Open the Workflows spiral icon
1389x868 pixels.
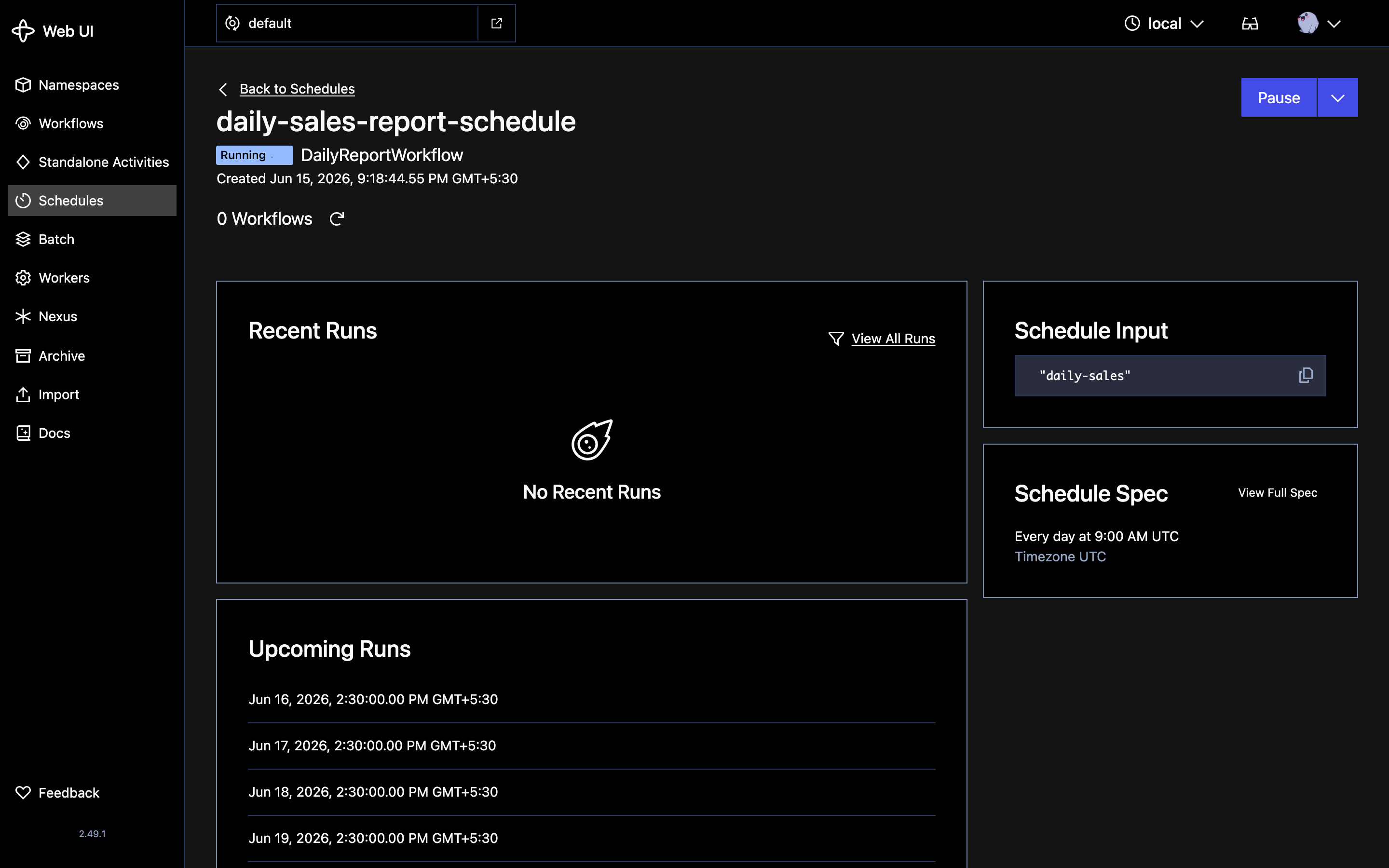click(23, 123)
